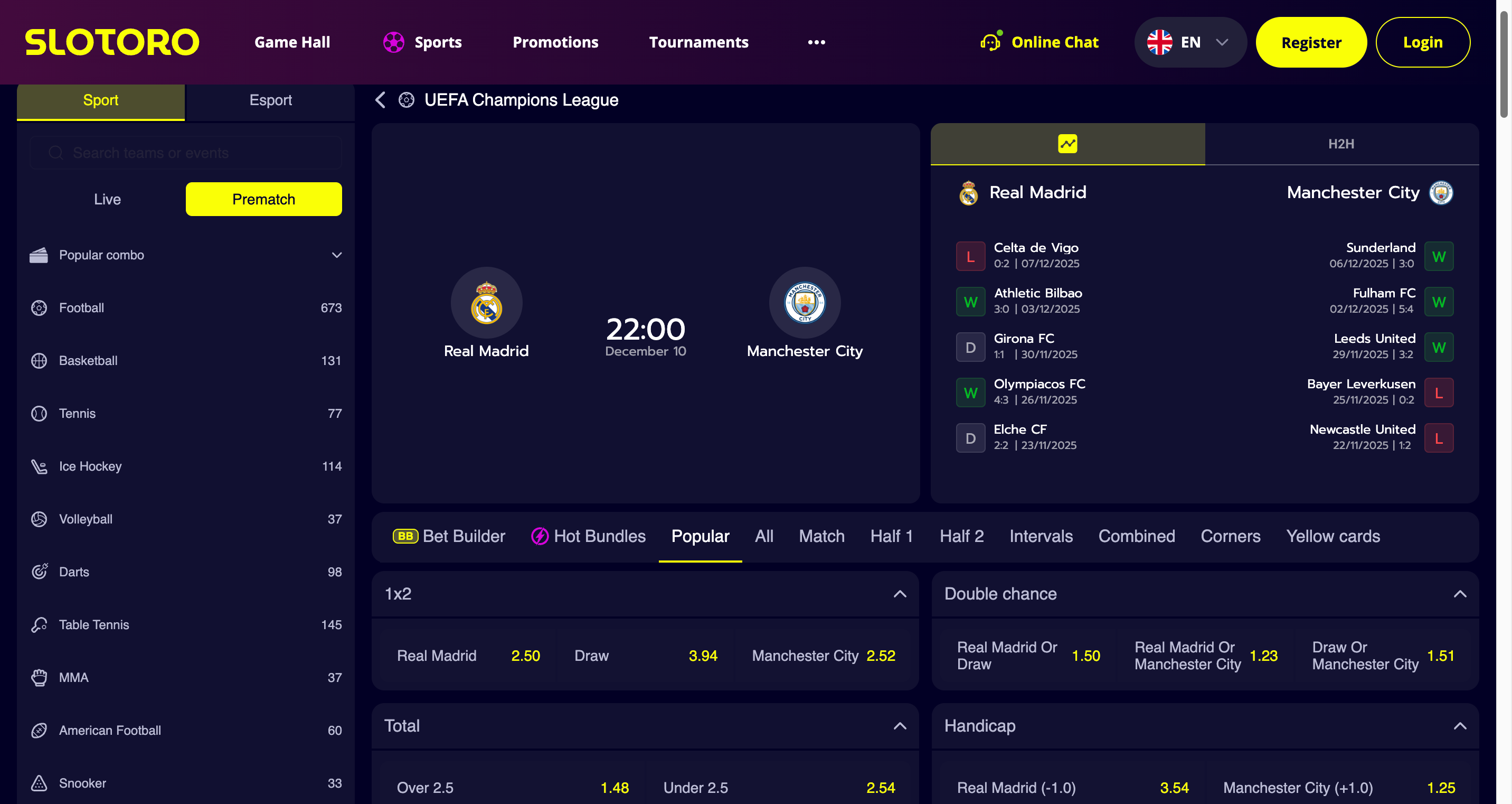This screenshot has height=804, width=1512.
Task: Collapse the Handicap market
Action: click(x=1460, y=726)
